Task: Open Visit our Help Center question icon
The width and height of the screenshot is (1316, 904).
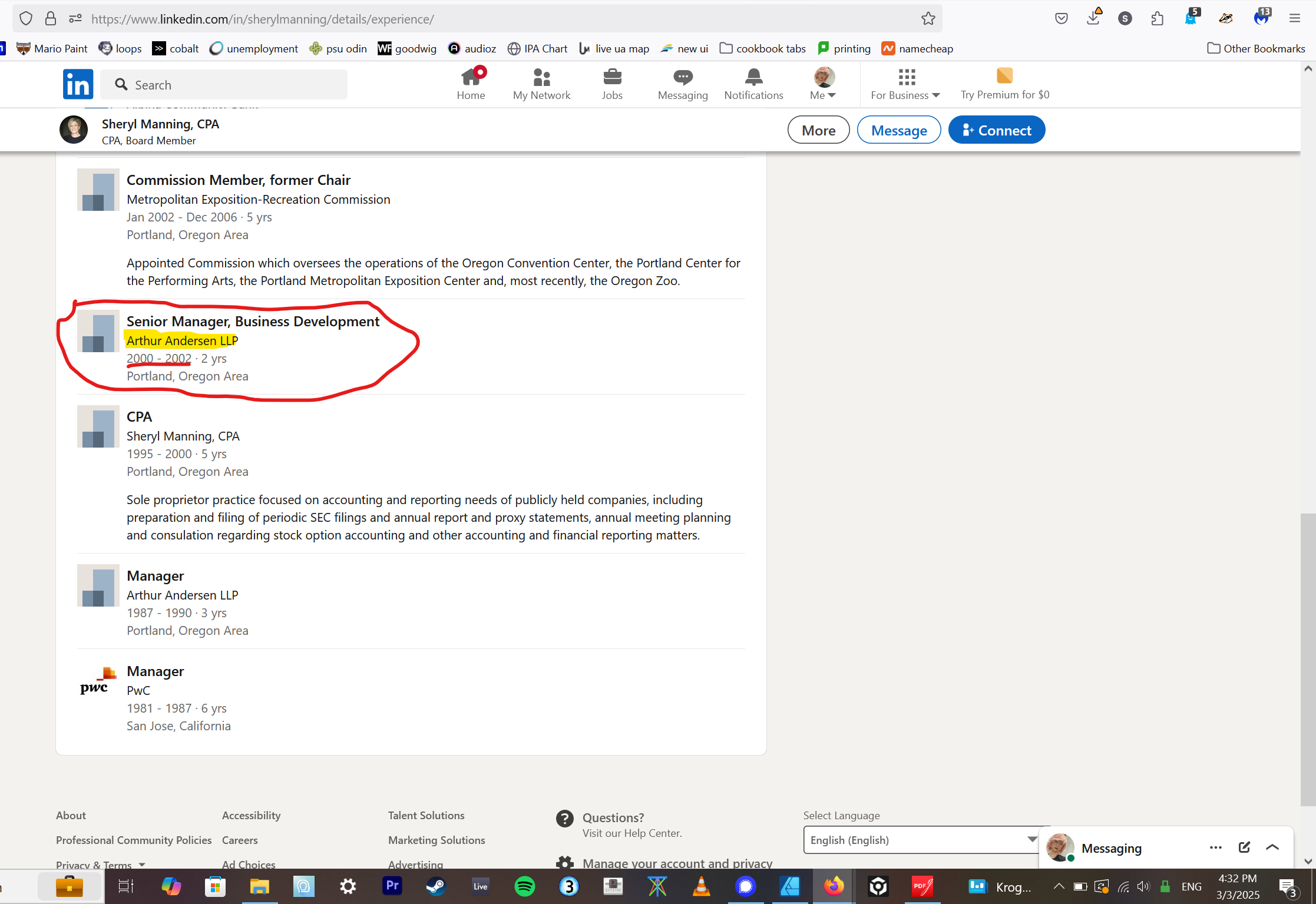Action: pos(564,819)
